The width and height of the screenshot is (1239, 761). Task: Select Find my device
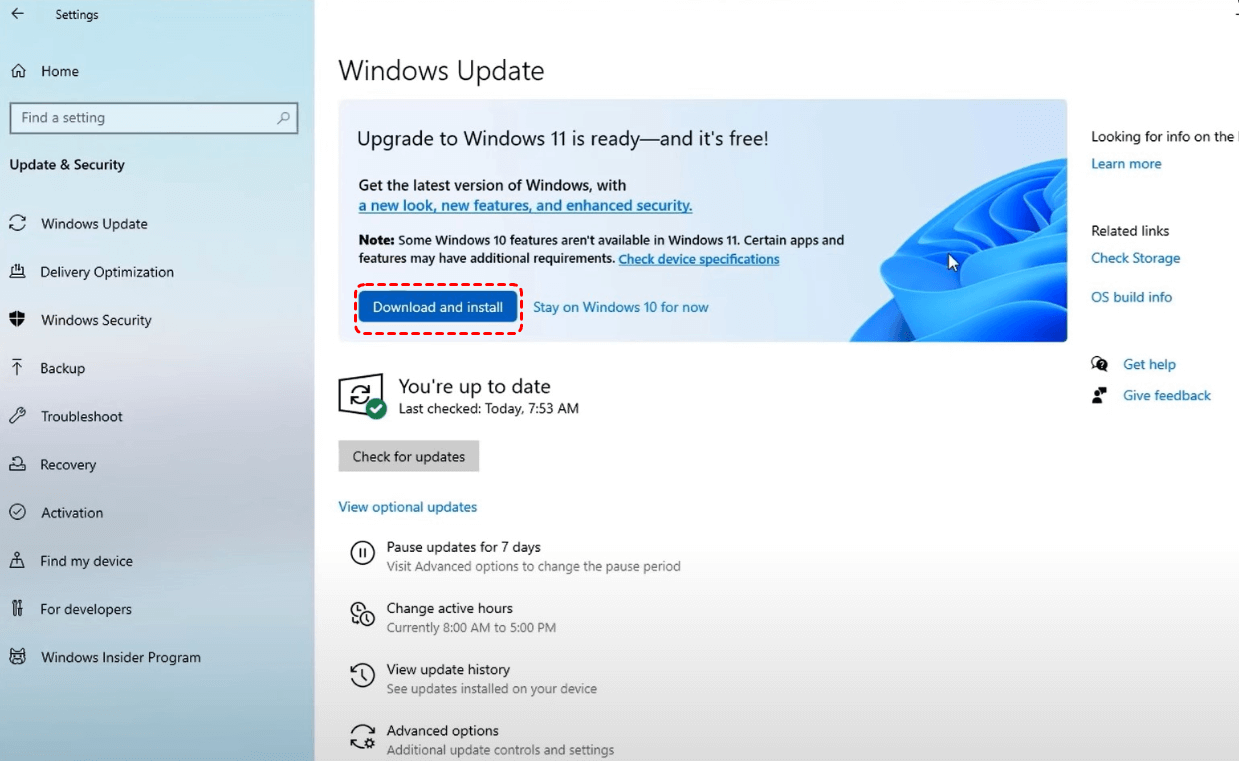click(86, 561)
